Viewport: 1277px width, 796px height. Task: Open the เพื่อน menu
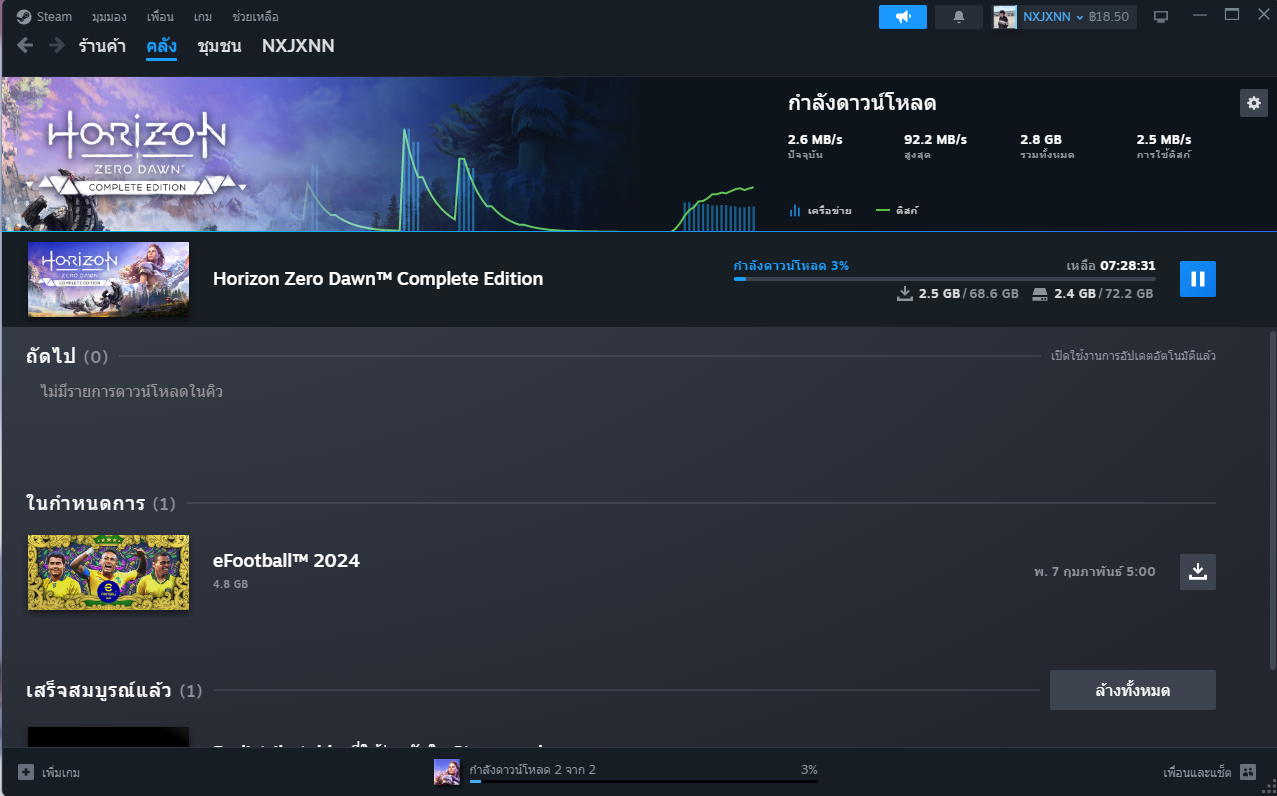tap(160, 17)
